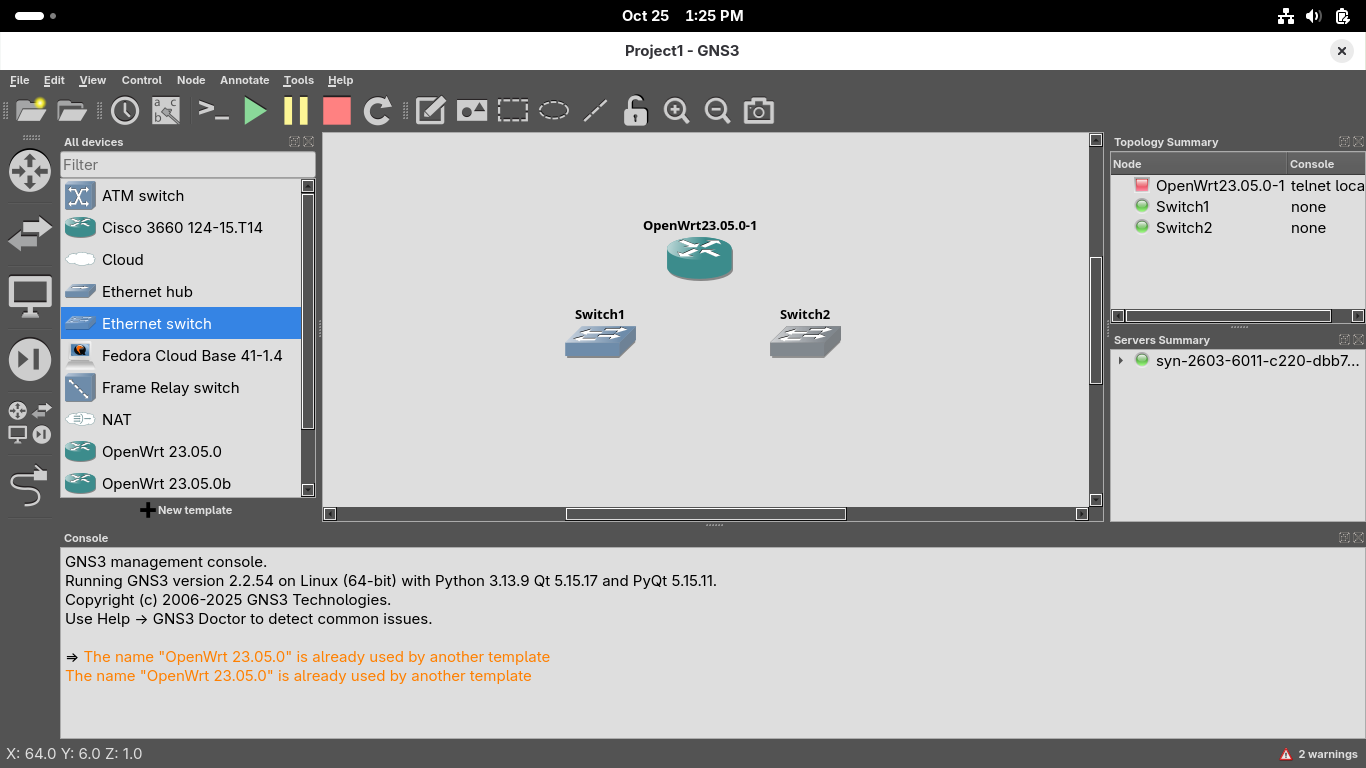Open the Tools menu
The width and height of the screenshot is (1366, 768).
[298, 80]
